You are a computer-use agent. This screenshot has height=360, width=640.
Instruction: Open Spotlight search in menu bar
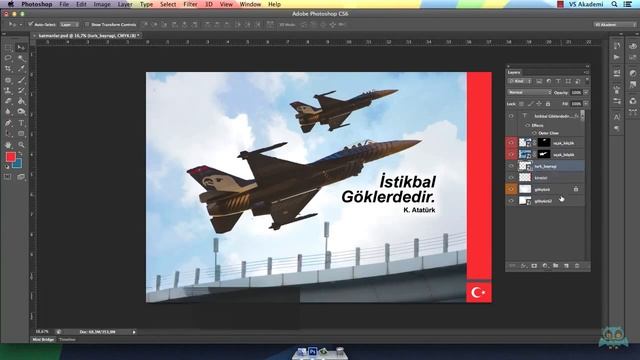(x=614, y=4)
